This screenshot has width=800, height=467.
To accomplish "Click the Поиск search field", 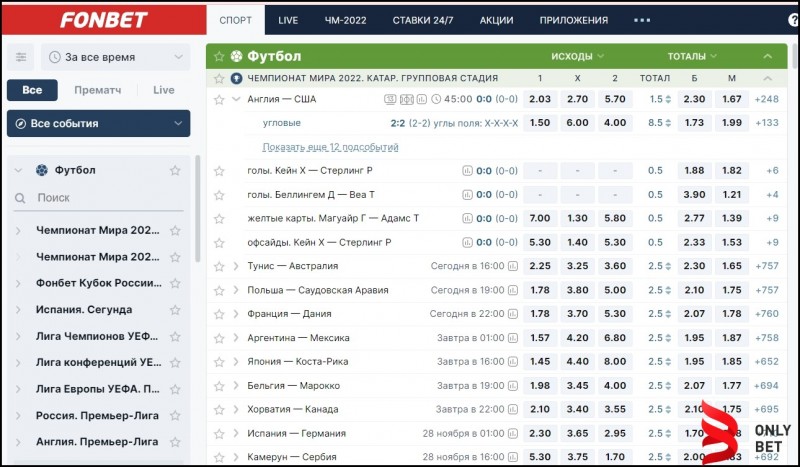I will [x=98, y=198].
